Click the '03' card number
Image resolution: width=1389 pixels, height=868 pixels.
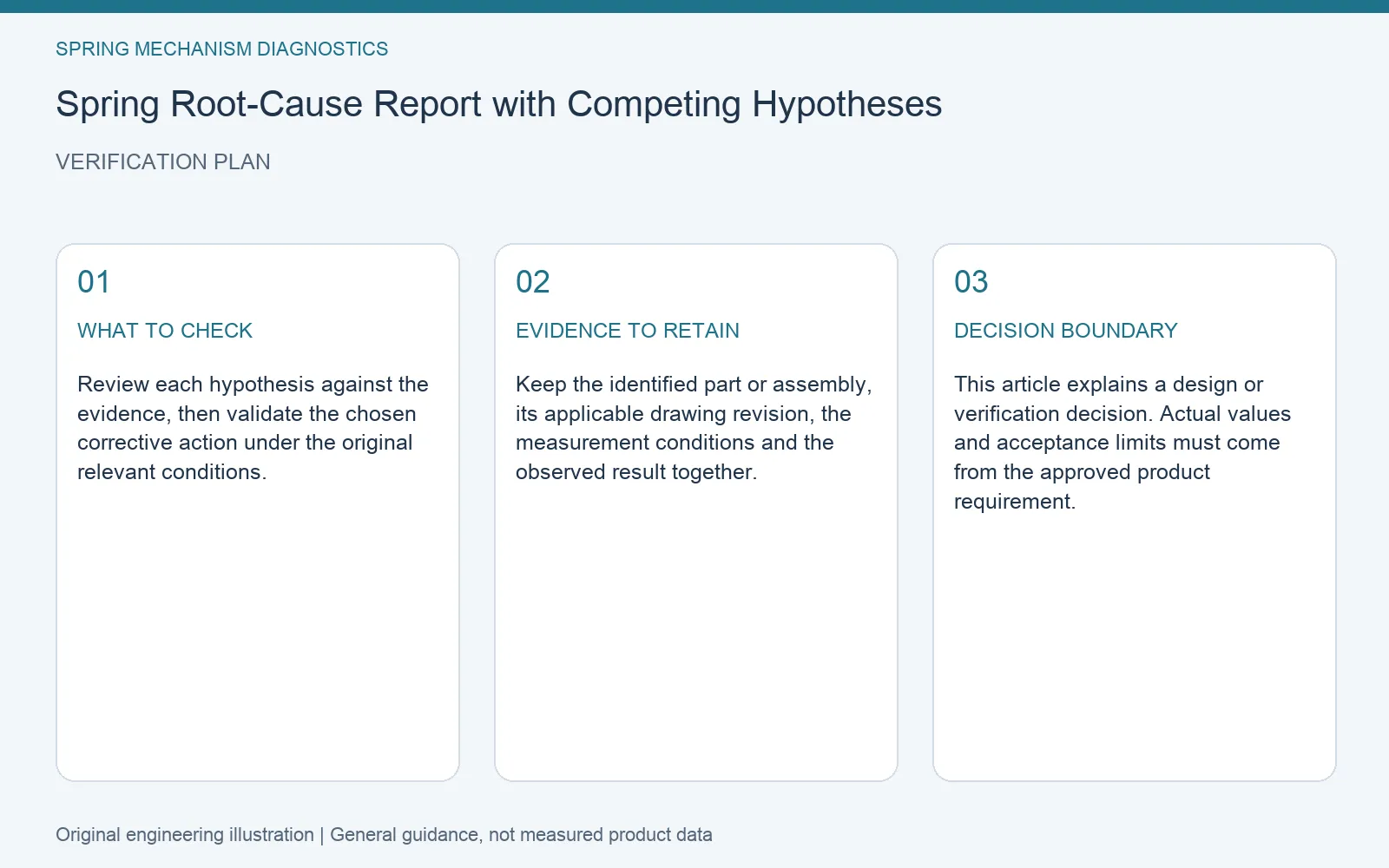pos(971,282)
